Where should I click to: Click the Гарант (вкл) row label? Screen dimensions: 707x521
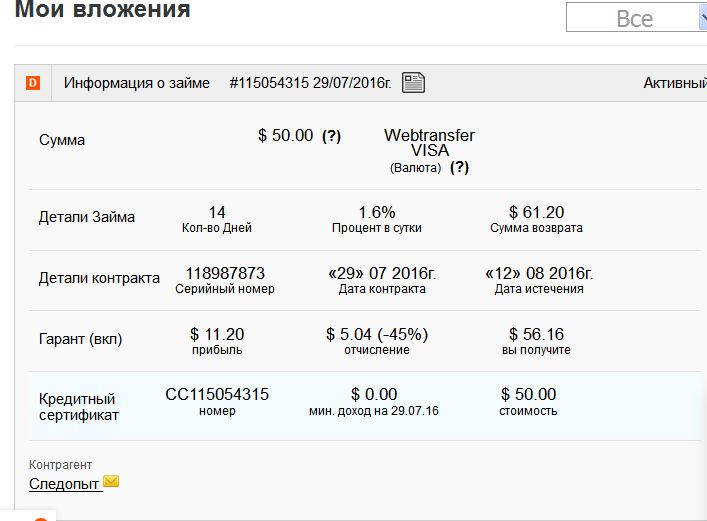[x=80, y=339]
